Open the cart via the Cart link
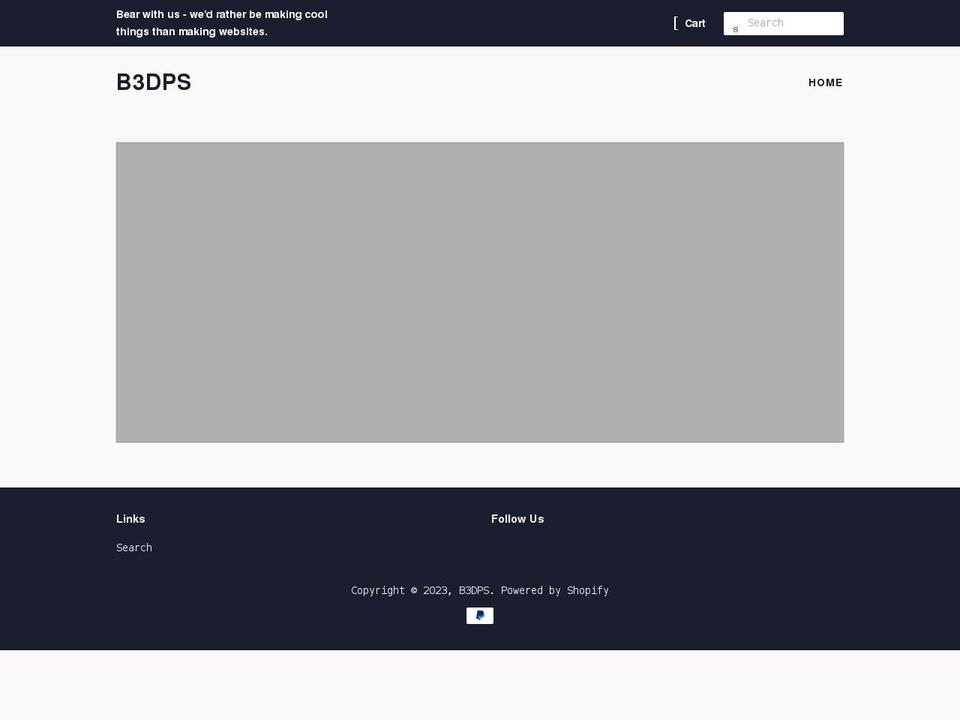 [x=694, y=23]
